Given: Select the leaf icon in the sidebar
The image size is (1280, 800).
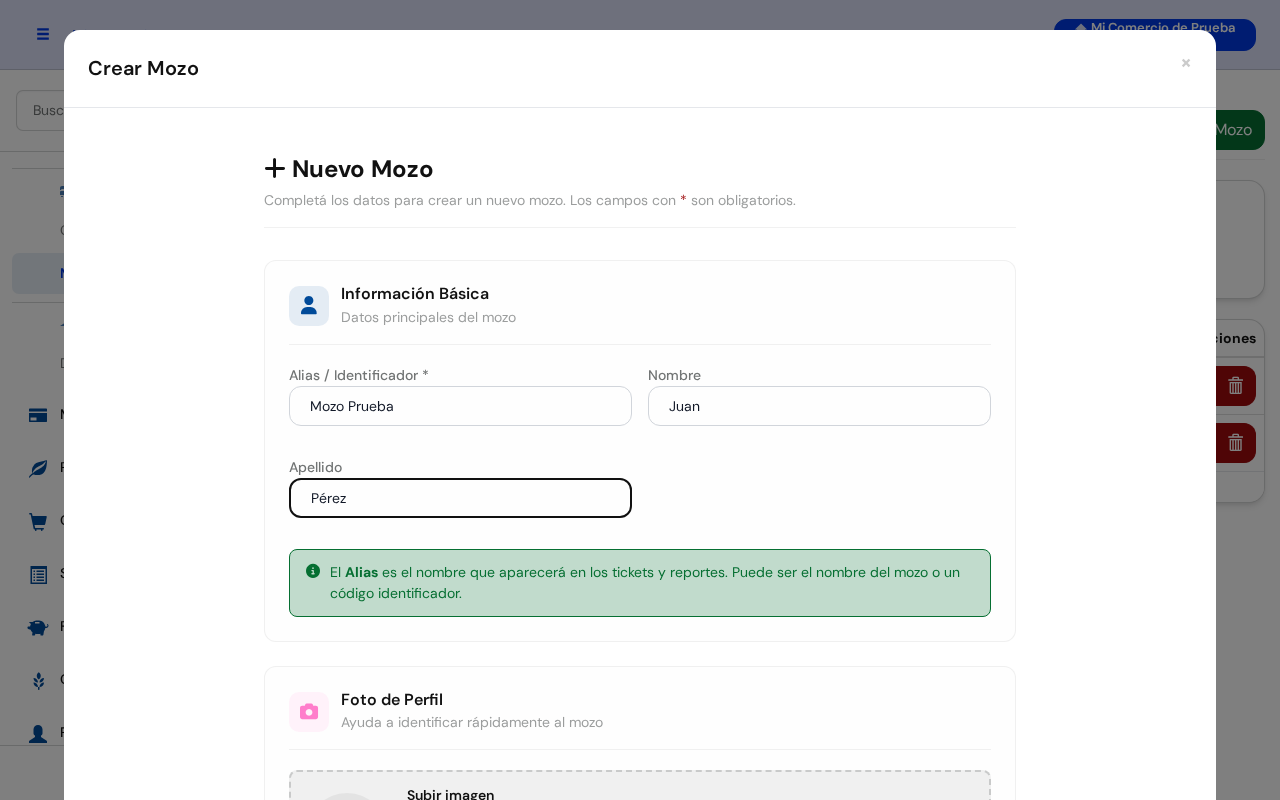Looking at the screenshot, I should point(38,468).
